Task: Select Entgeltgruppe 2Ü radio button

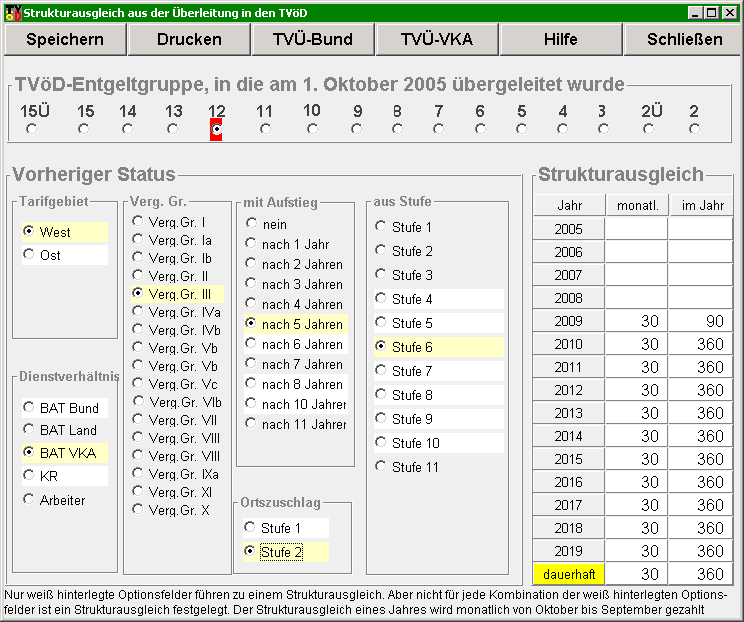Action: (x=649, y=129)
